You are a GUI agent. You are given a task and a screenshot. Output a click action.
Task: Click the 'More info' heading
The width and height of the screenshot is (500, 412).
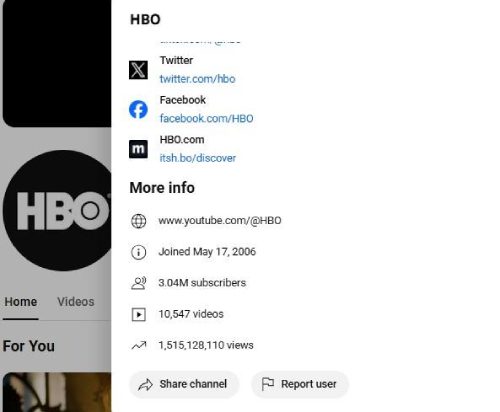coord(162,188)
